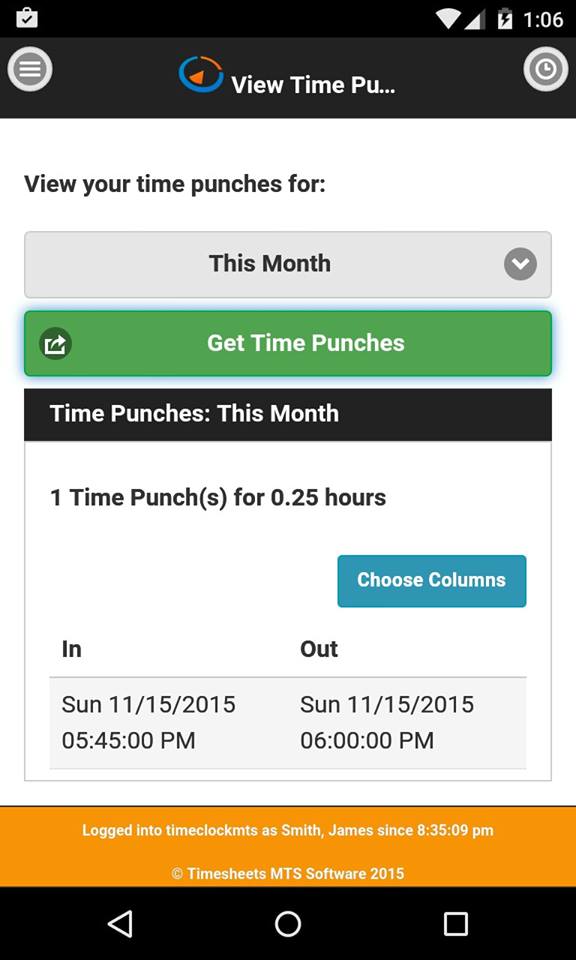Select the Out column header
The image size is (576, 960).
[319, 649]
